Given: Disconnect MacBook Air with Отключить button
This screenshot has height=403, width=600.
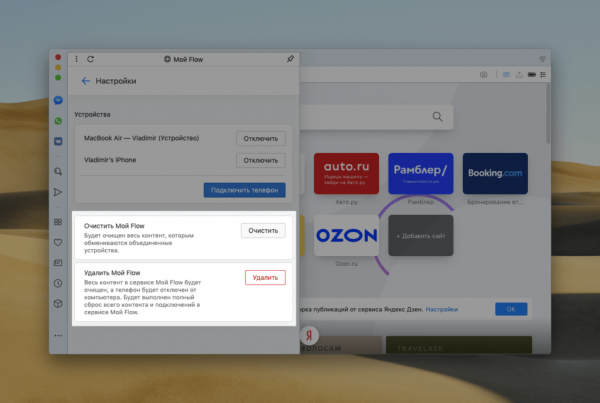Looking at the screenshot, I should 261,139.
